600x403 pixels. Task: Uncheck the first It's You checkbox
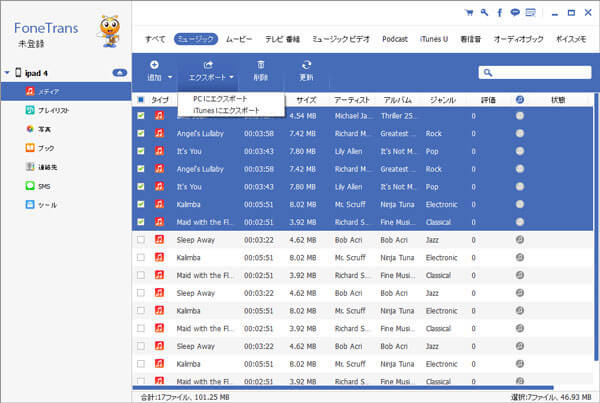[141, 151]
